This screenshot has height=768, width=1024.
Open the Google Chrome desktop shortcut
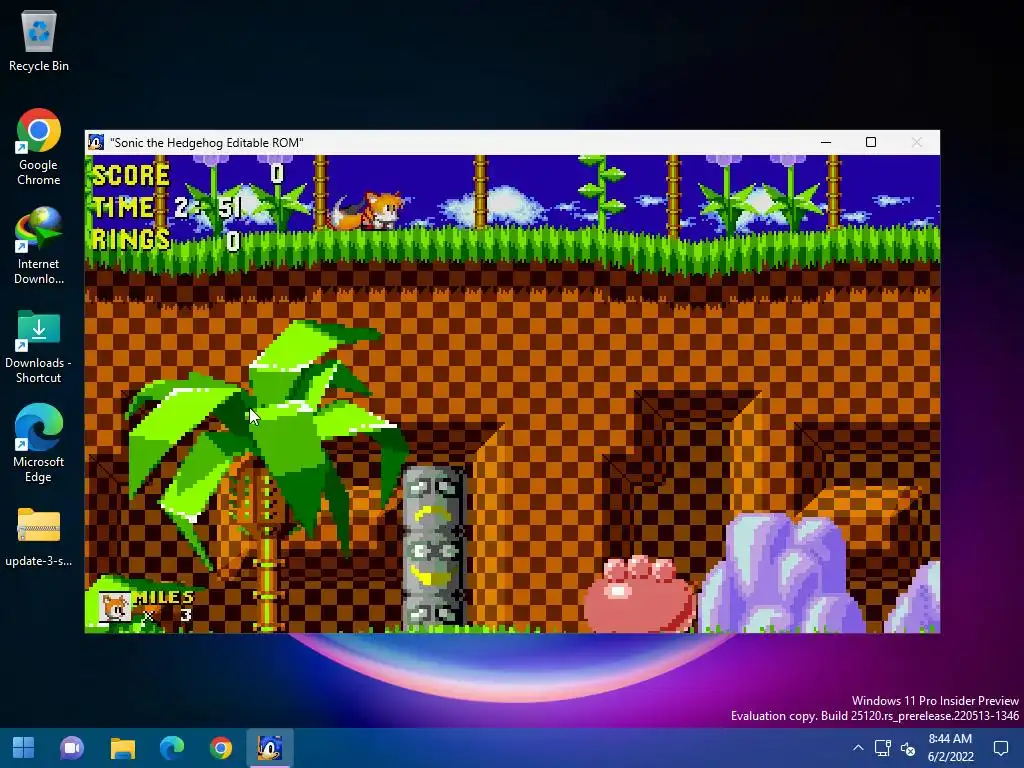pos(39,147)
